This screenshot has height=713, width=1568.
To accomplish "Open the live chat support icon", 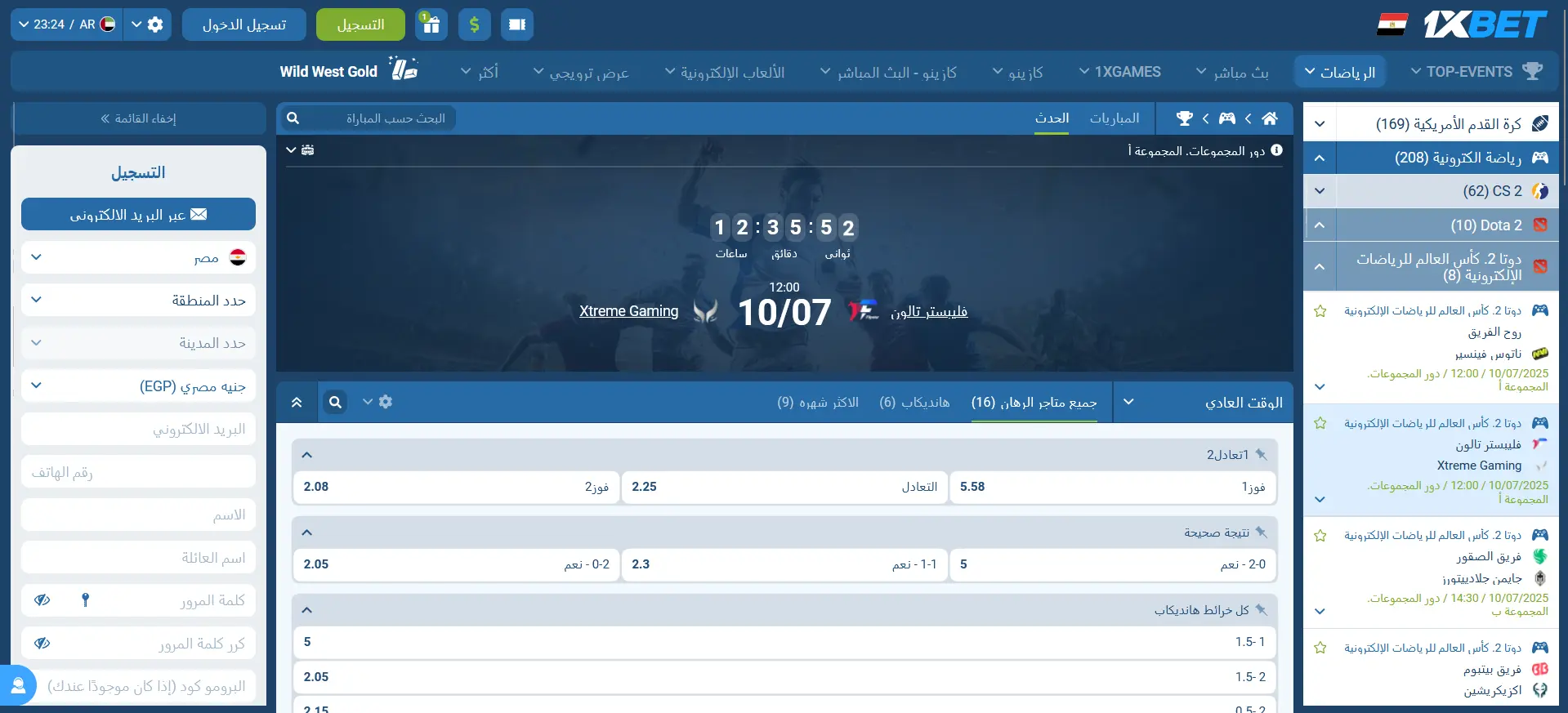I will coord(17,686).
